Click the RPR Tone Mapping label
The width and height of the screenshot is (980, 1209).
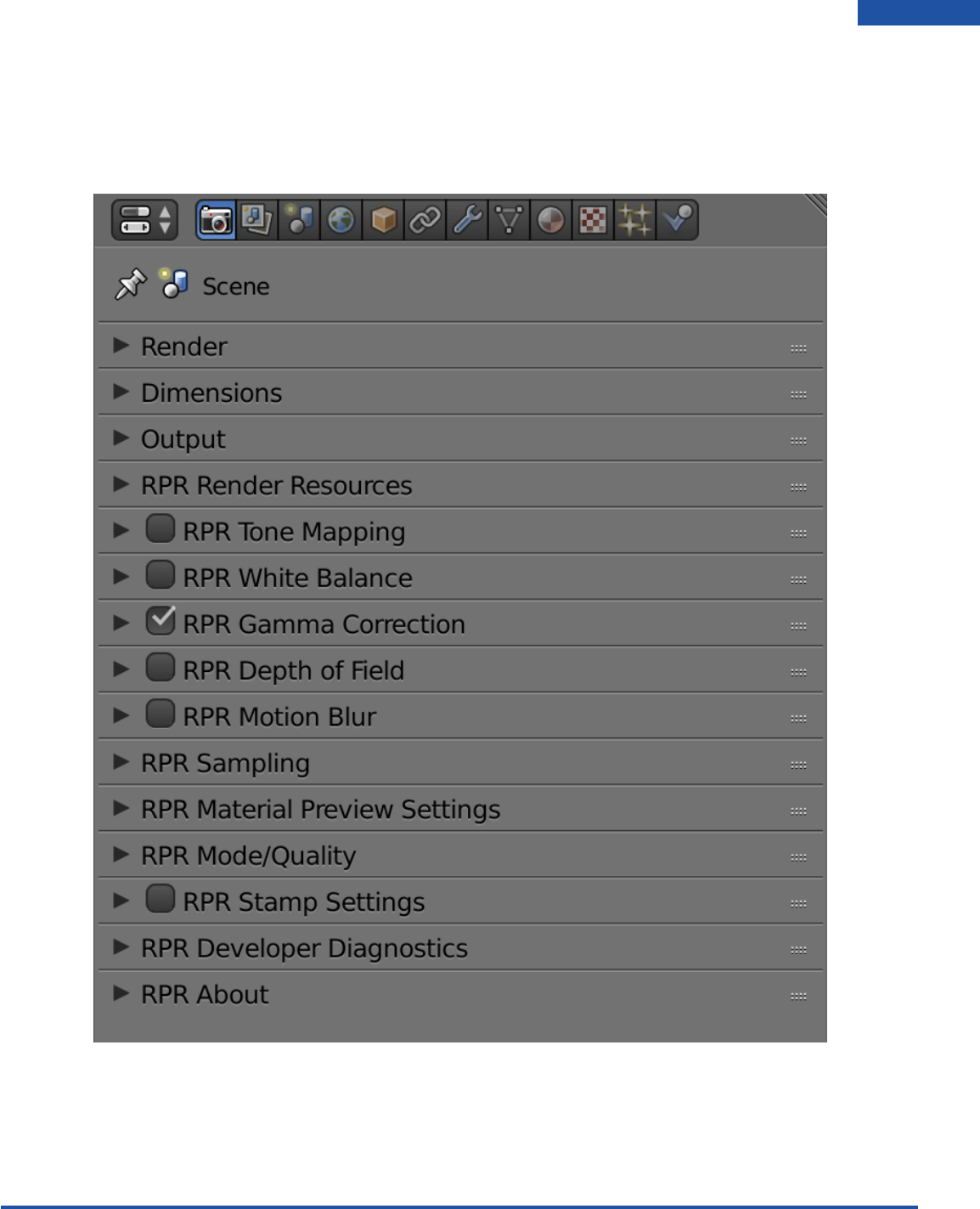[x=294, y=532]
